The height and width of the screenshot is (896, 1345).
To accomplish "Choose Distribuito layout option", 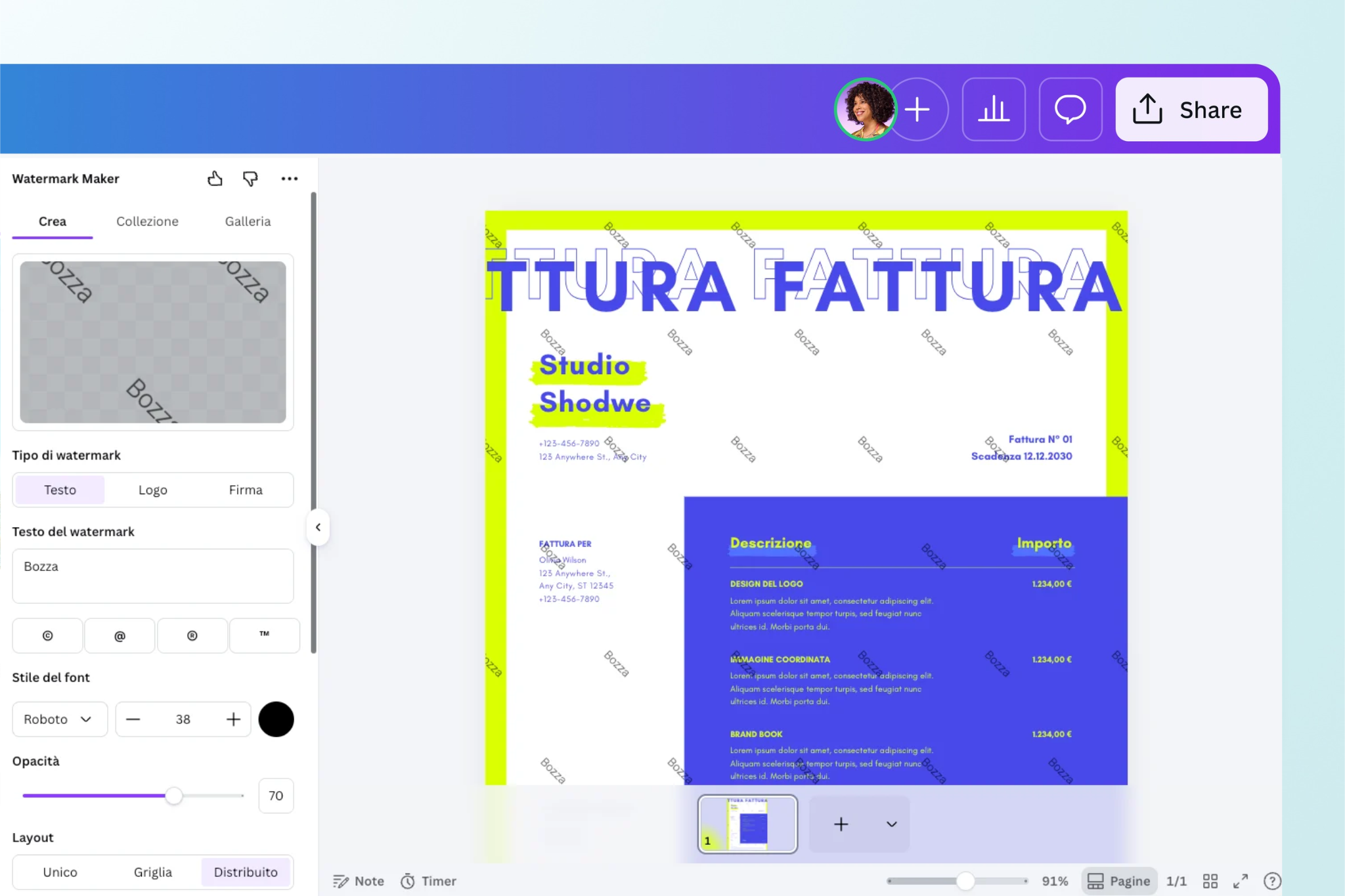I will tap(246, 872).
